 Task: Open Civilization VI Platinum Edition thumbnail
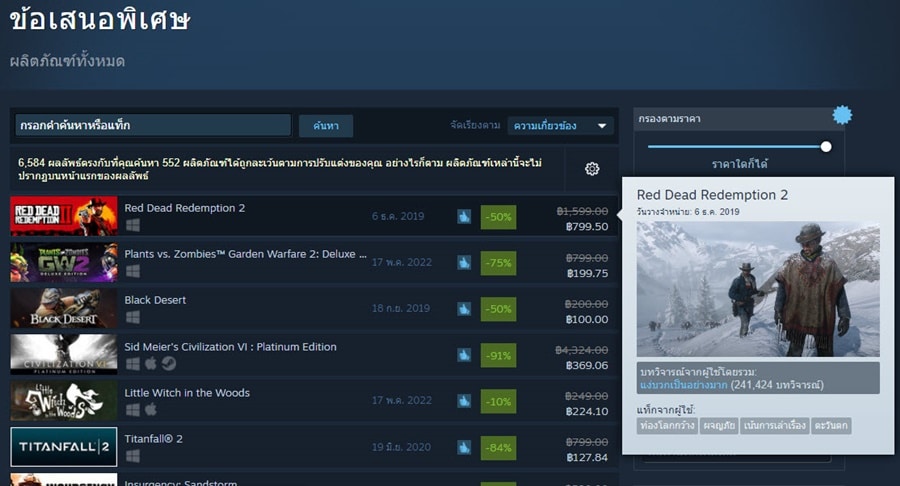64,355
